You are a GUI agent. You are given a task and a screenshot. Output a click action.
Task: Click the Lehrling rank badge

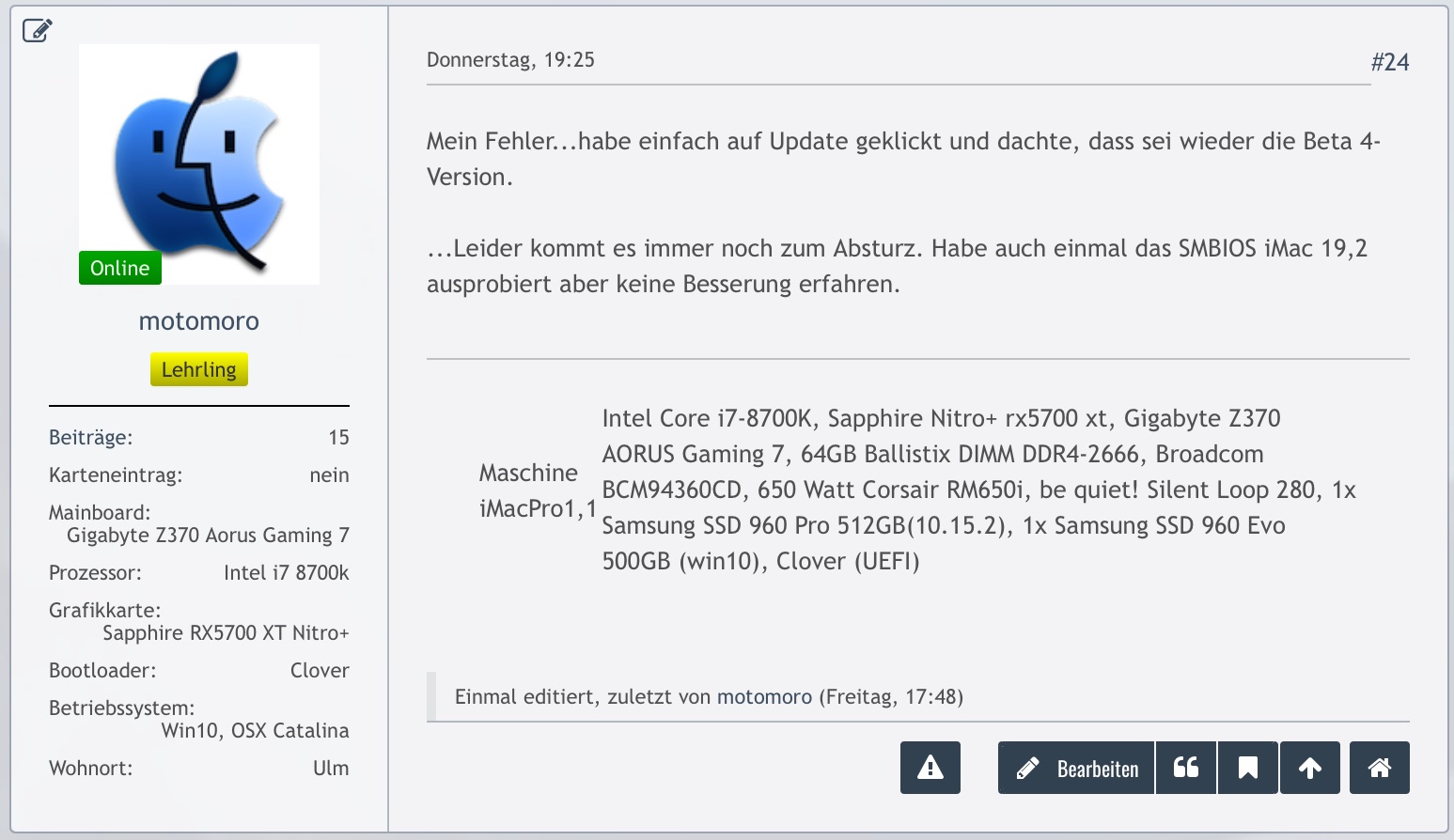pyautogui.click(x=199, y=369)
